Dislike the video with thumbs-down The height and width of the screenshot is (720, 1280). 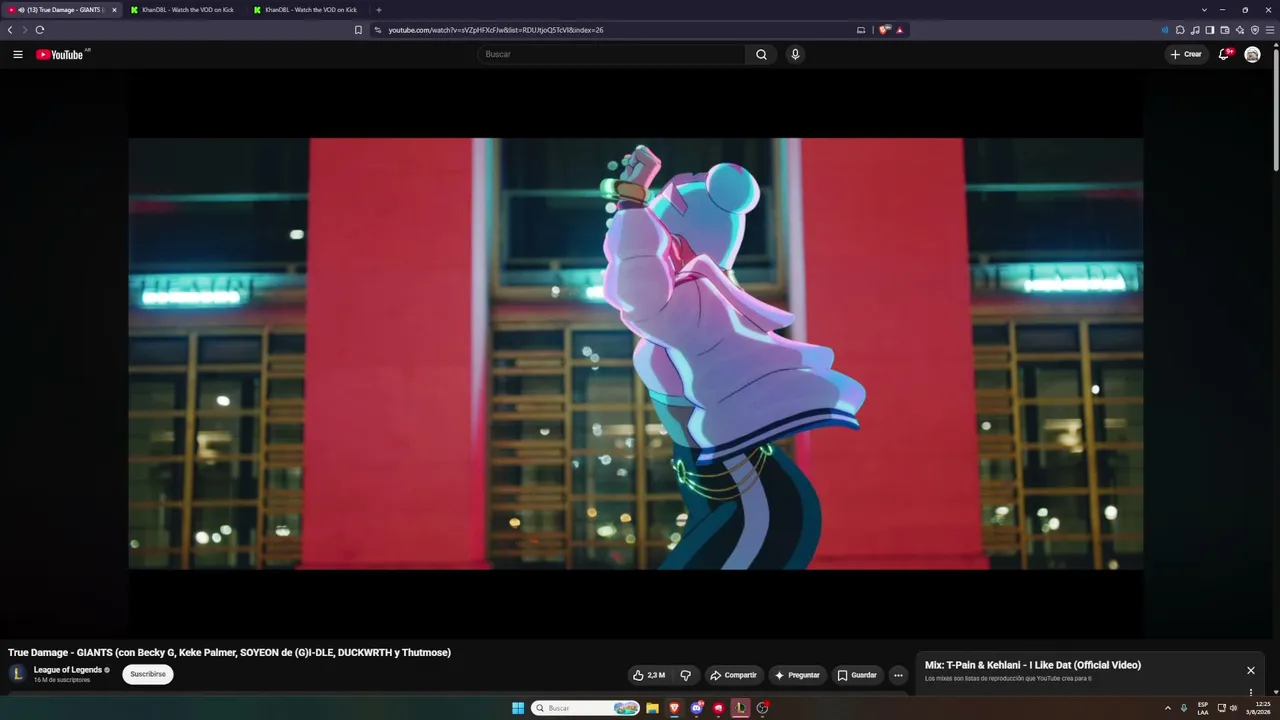click(685, 675)
